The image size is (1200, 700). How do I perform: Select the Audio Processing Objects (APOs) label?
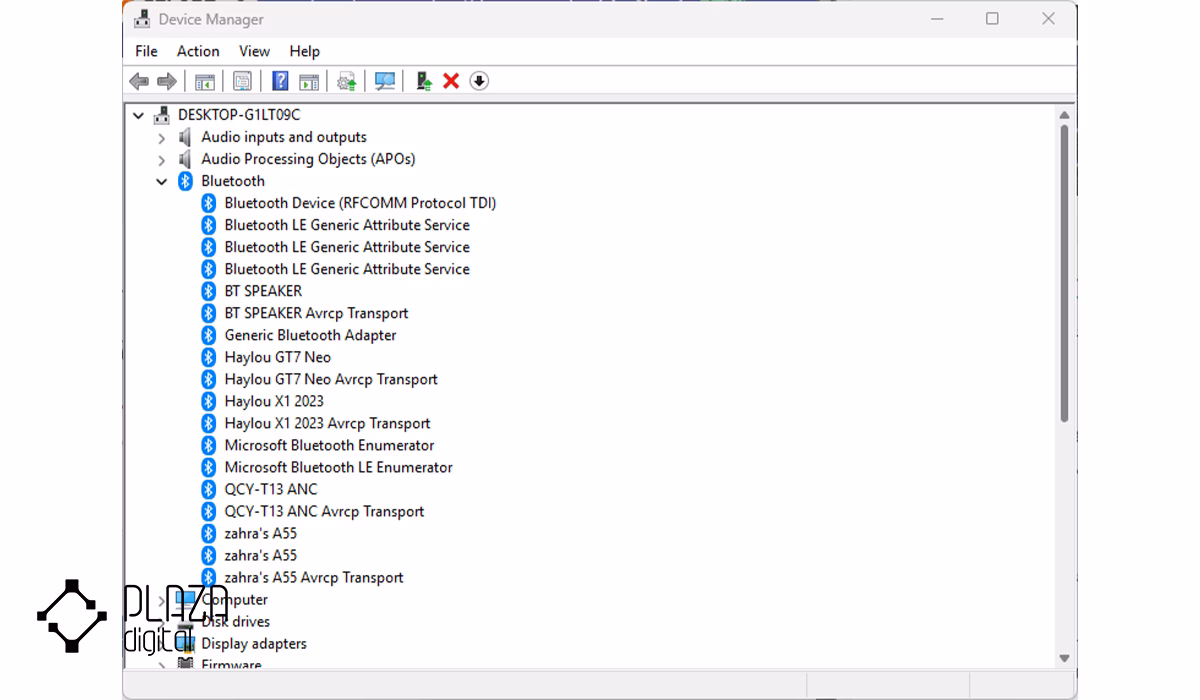tap(308, 159)
